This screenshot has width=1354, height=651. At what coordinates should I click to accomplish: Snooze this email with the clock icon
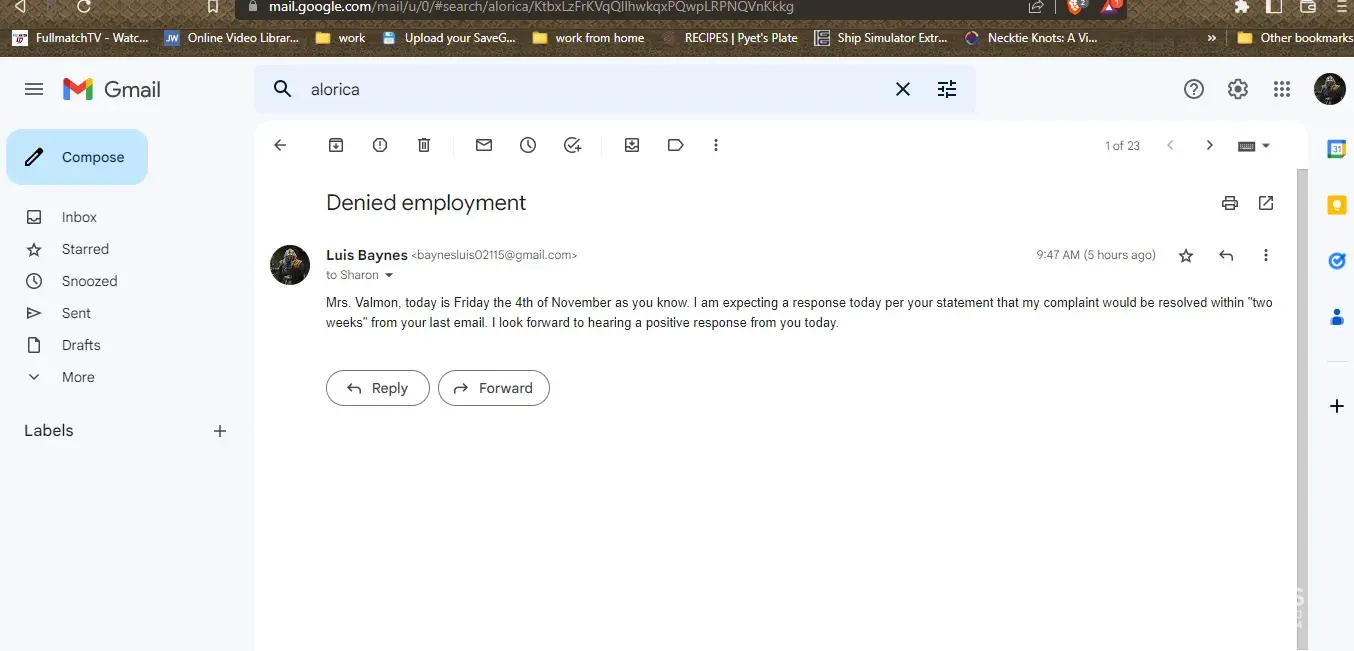click(528, 145)
